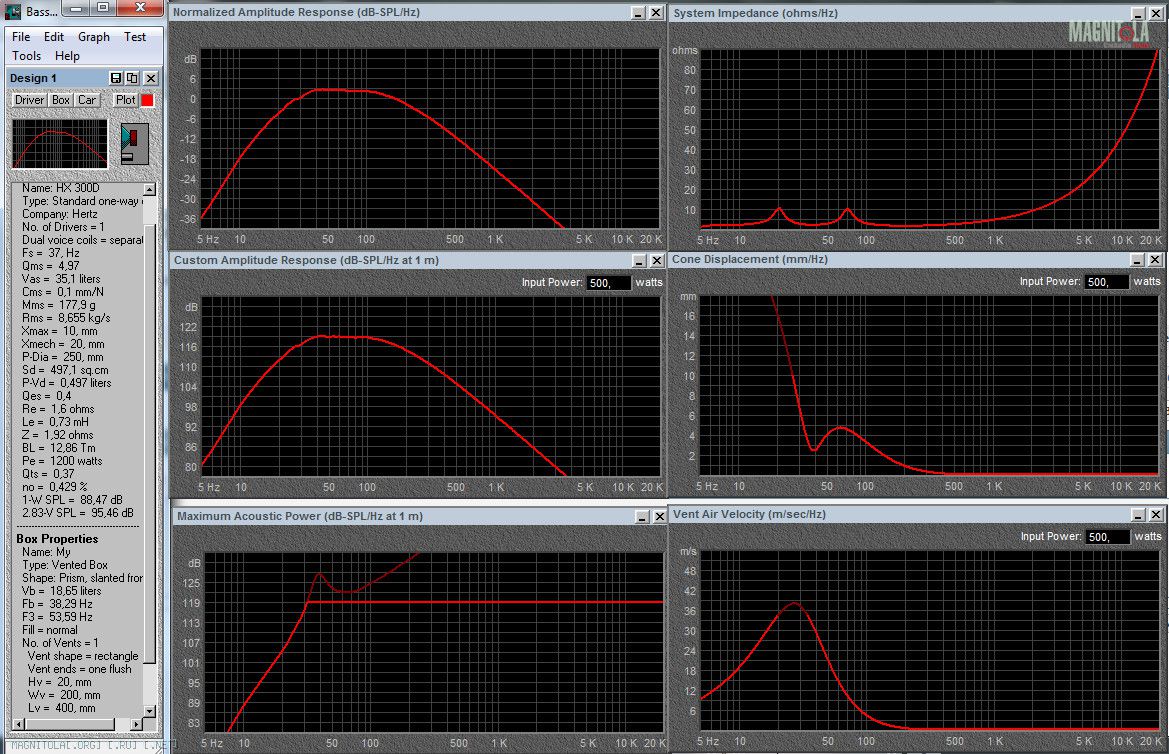This screenshot has width=1169, height=754.
Task: Minimize the Cone Displacement graph window
Action: coord(1139,259)
